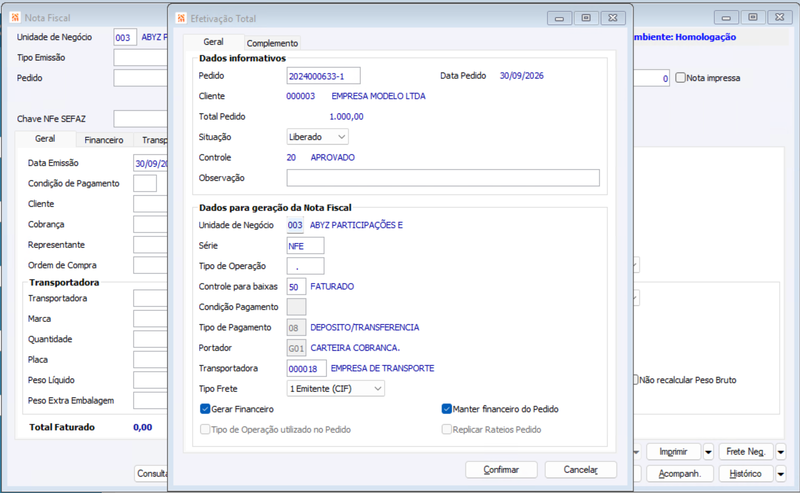Click EMPRESA DE TRANSPORTE text
This screenshot has height=493, width=800.
[x=382, y=368]
